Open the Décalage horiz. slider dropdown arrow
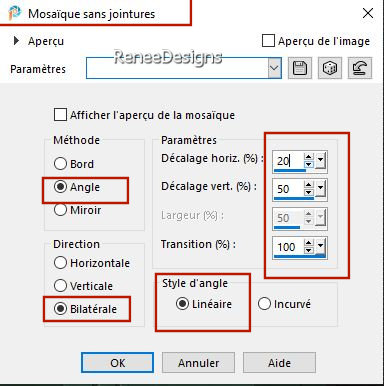 (x=320, y=161)
